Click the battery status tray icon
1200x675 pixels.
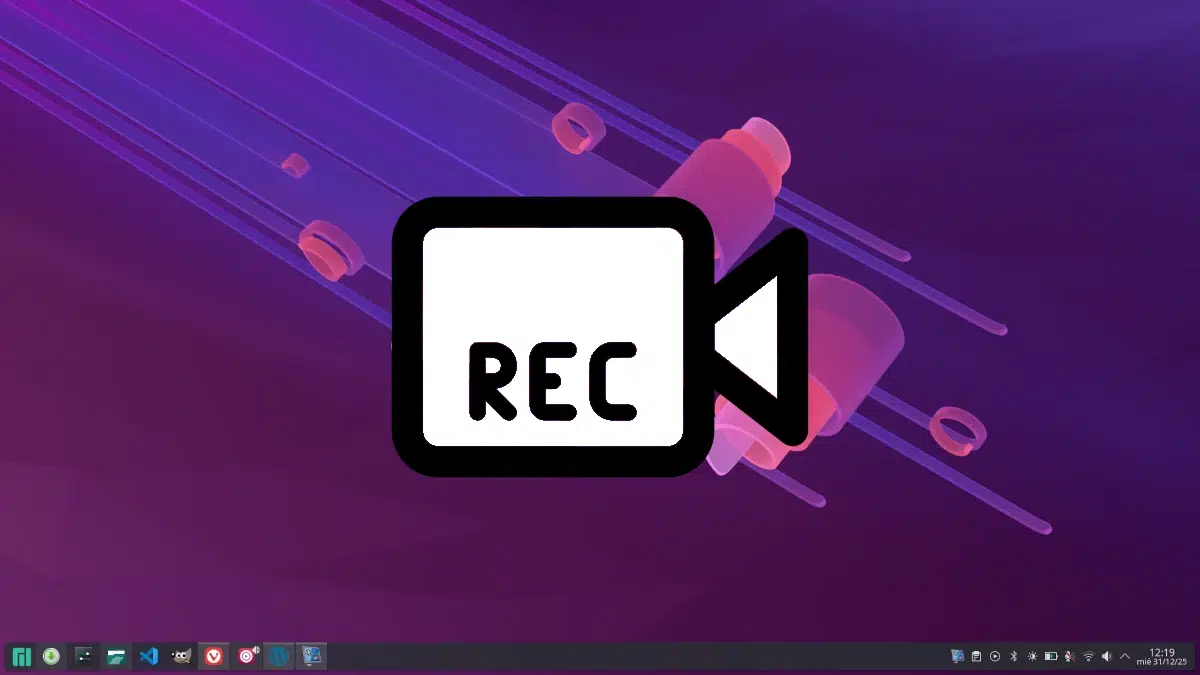click(1051, 657)
